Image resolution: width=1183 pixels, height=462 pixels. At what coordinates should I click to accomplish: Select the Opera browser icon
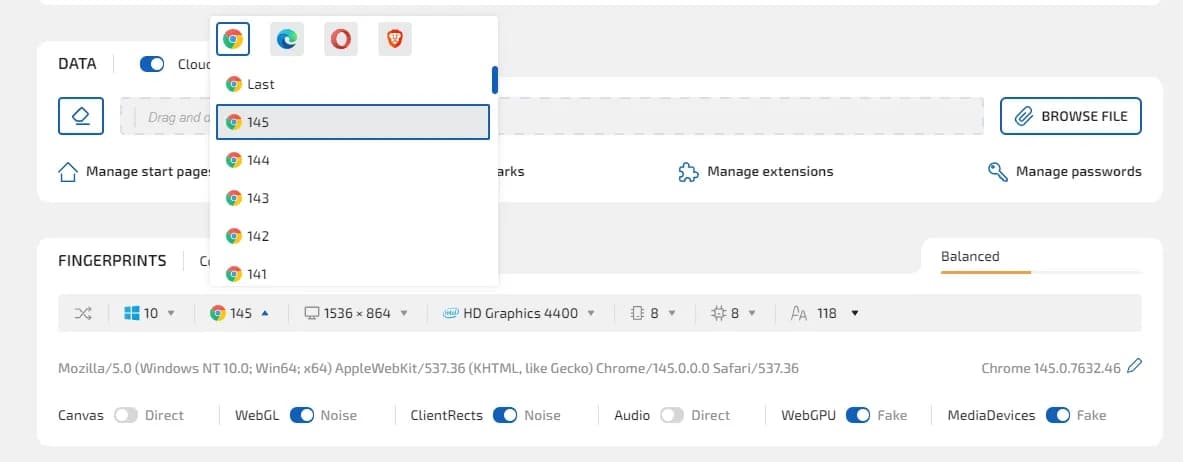coord(341,39)
